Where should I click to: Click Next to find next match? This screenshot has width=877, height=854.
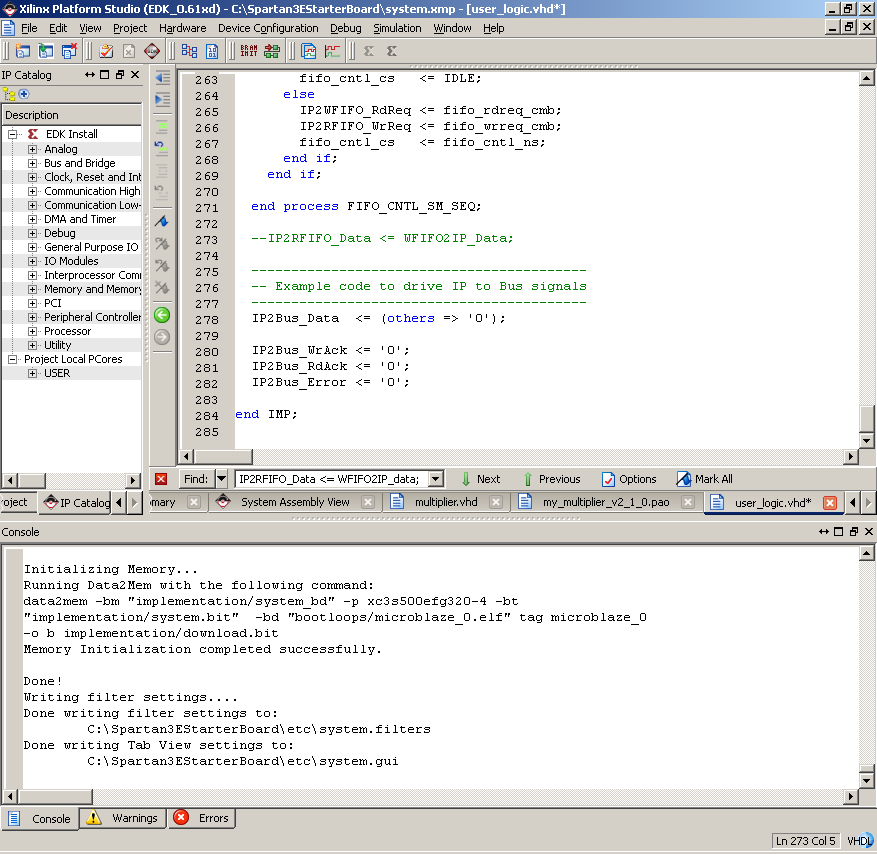coord(480,479)
